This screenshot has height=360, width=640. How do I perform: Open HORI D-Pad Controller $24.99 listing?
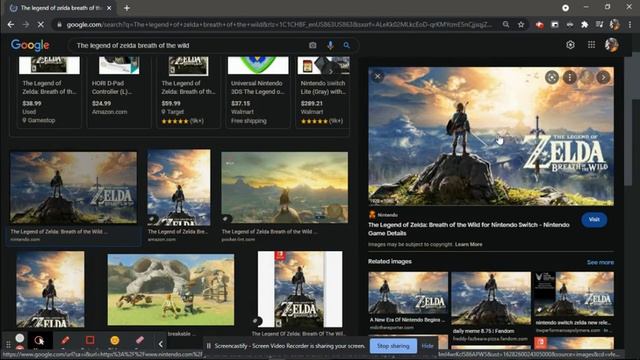(x=118, y=92)
